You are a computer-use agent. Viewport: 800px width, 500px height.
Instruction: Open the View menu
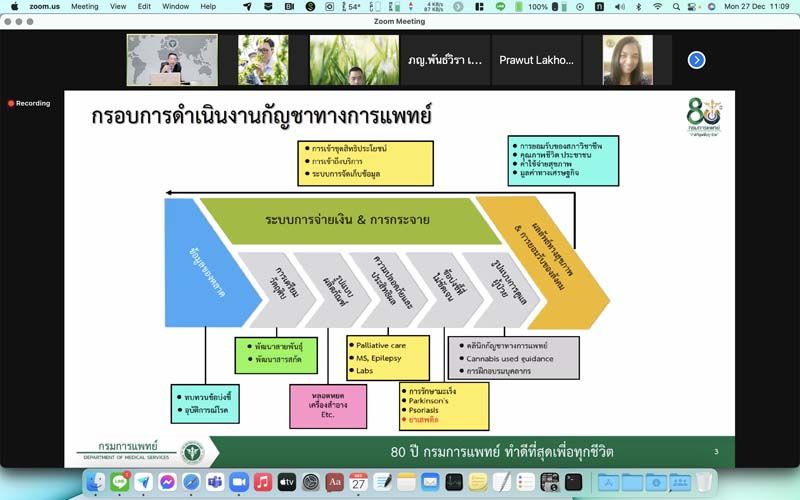click(118, 6)
